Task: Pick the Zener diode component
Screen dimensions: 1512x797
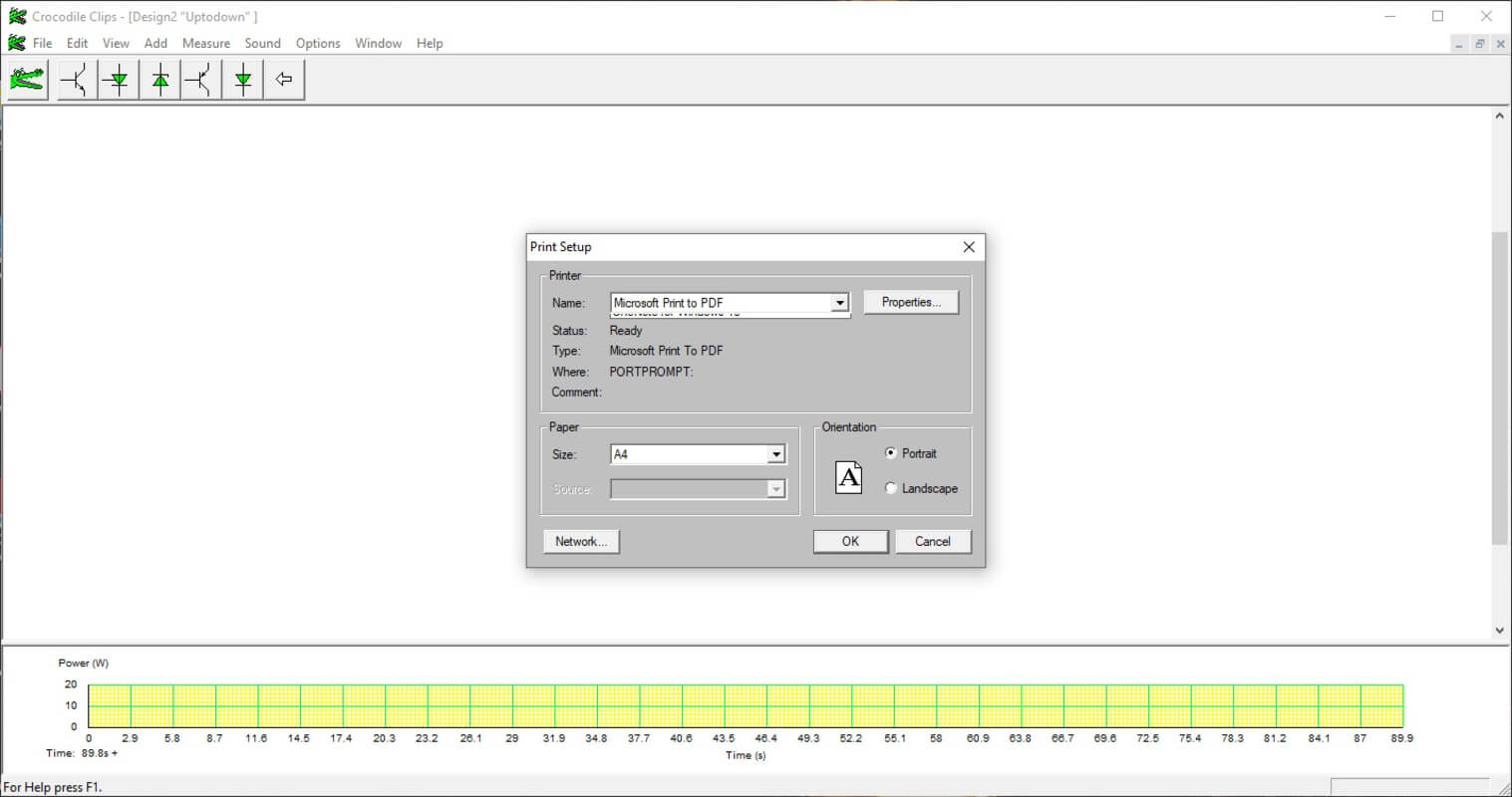Action: pyautogui.click(x=160, y=80)
